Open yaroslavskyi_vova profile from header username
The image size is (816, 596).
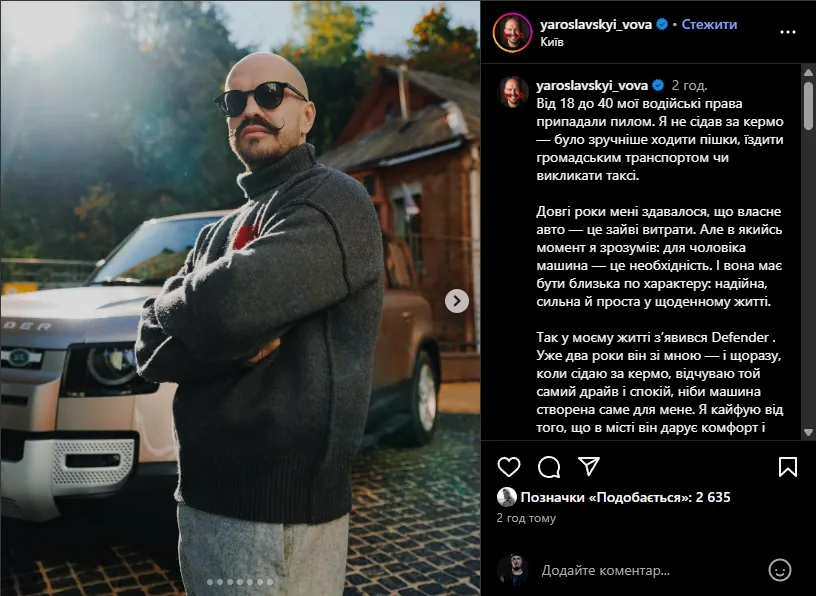[596, 24]
